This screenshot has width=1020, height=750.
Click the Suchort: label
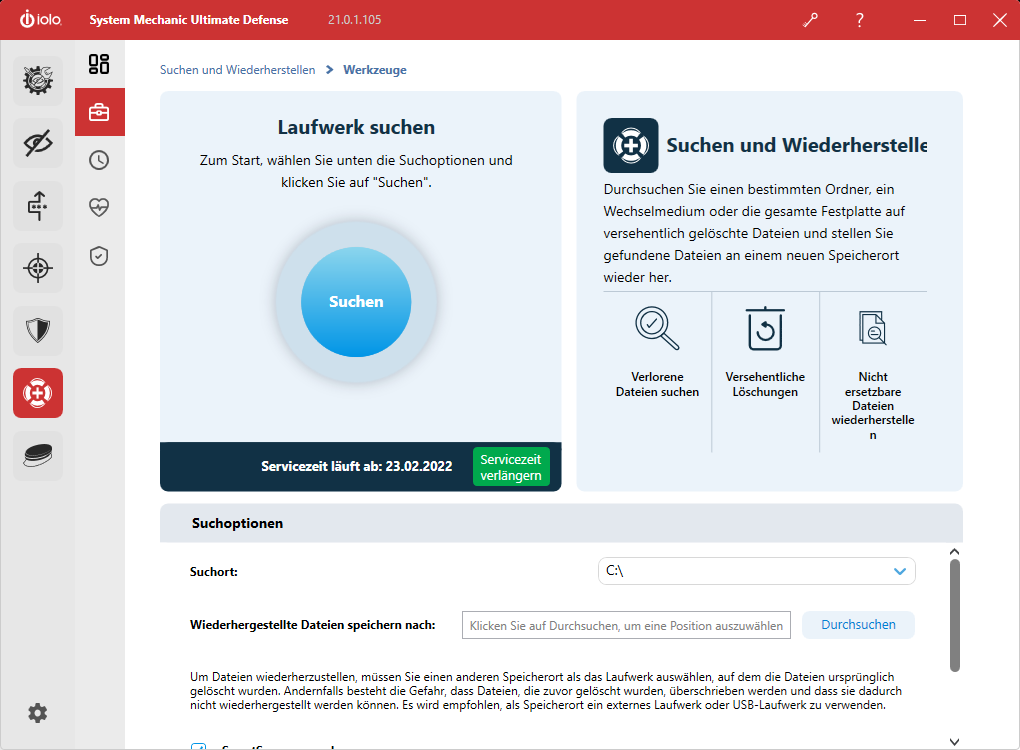[x=213, y=572]
